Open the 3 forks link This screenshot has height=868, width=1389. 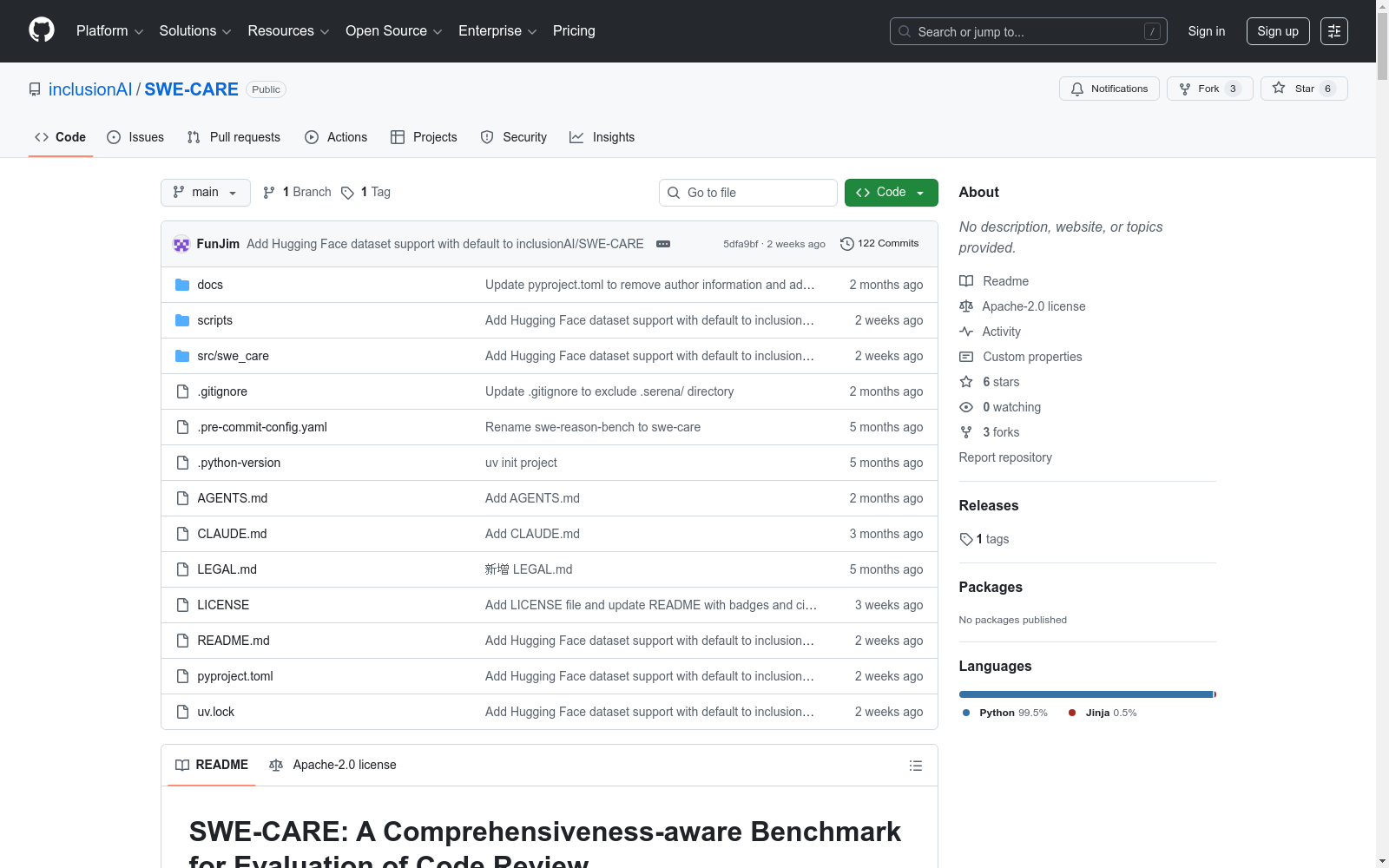1001,432
